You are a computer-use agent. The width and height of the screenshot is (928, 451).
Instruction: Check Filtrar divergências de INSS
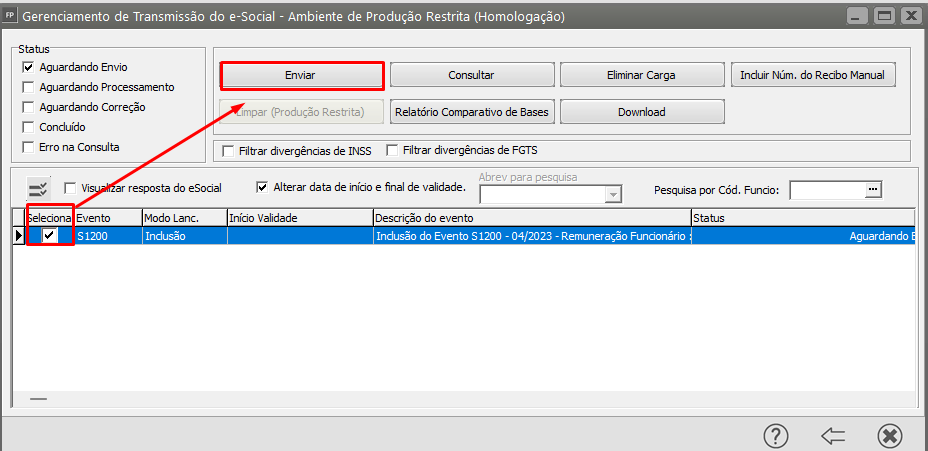click(x=229, y=152)
